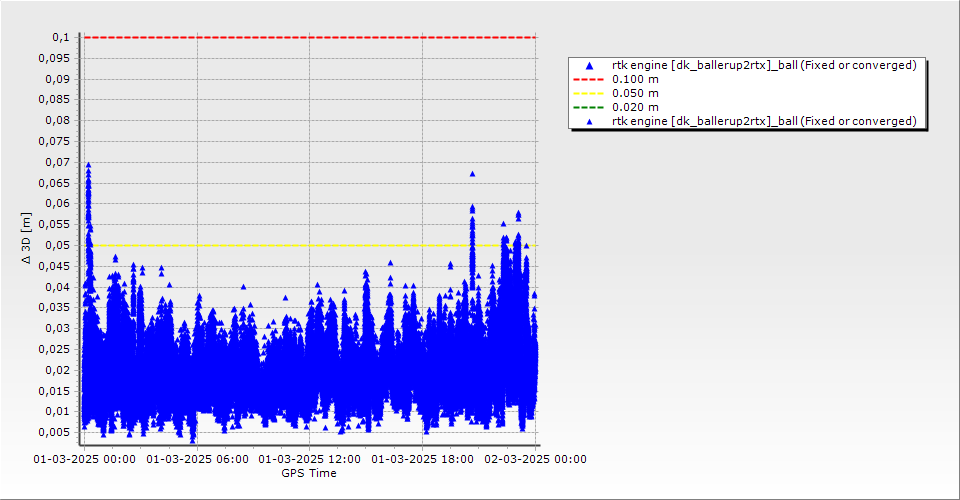960x500 pixels.
Task: Click the 01-03-2025 12:00 time label
Action: point(310,459)
